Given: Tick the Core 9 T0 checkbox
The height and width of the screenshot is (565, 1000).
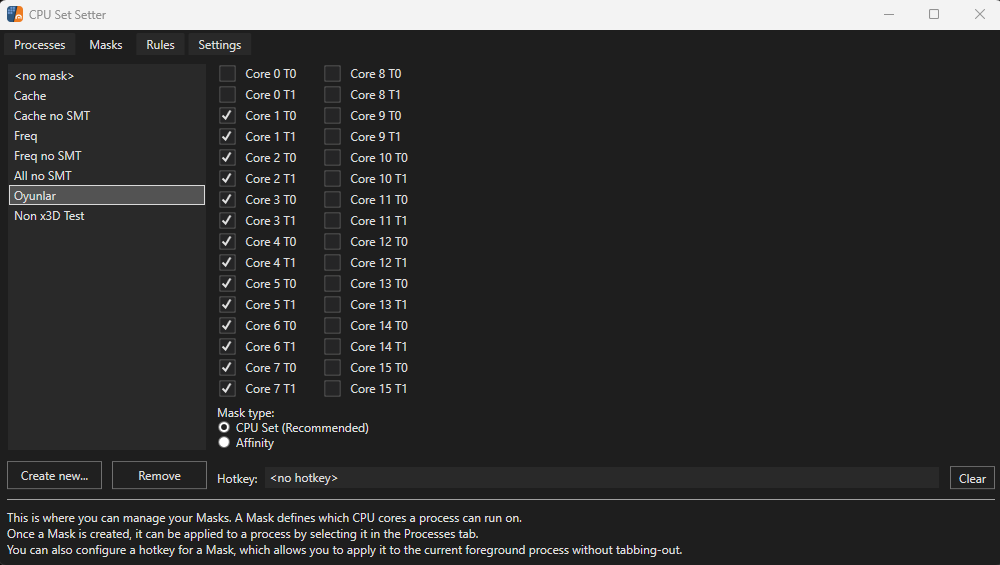Looking at the screenshot, I should click(x=332, y=115).
